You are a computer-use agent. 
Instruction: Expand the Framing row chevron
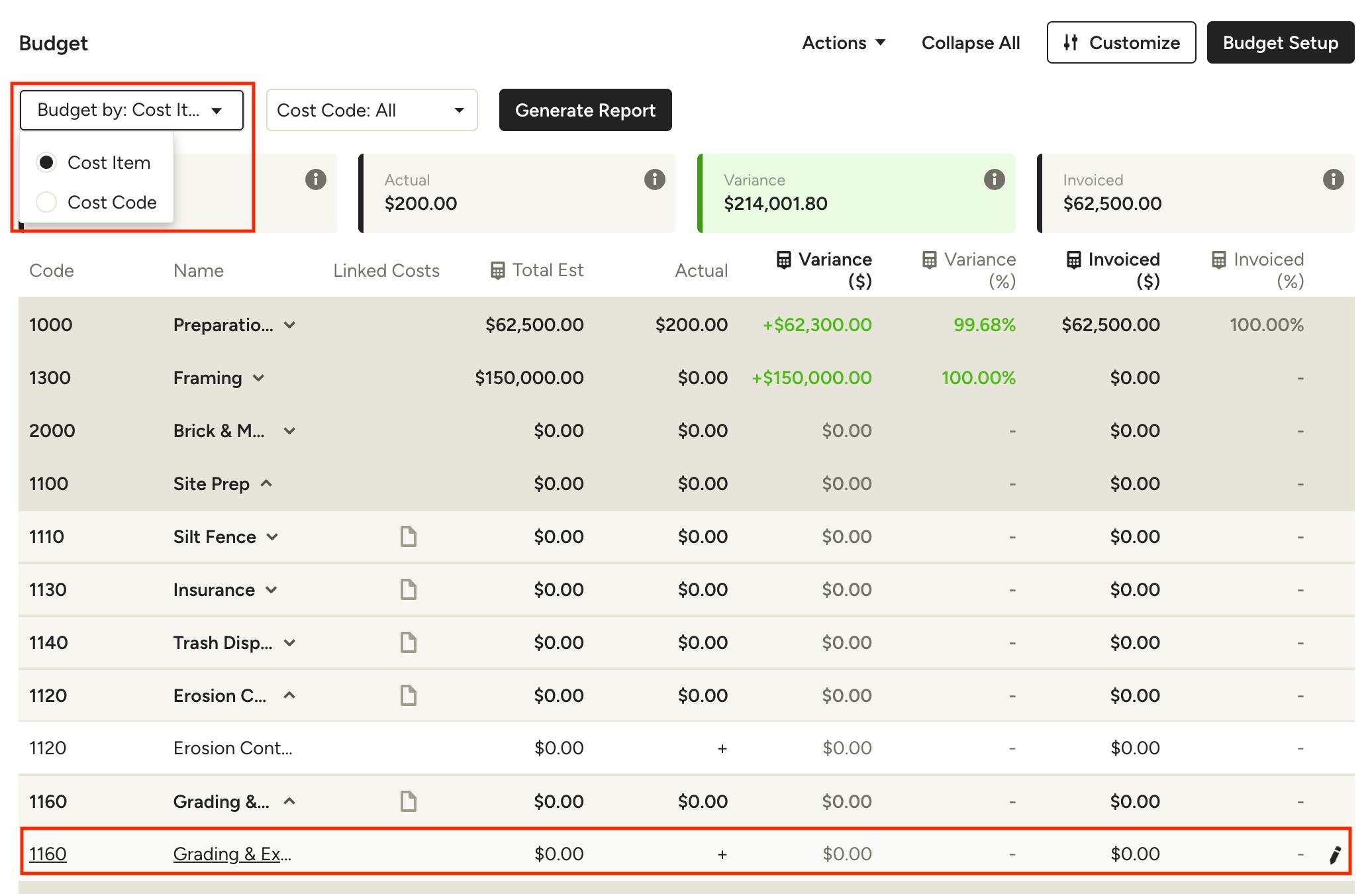point(259,378)
